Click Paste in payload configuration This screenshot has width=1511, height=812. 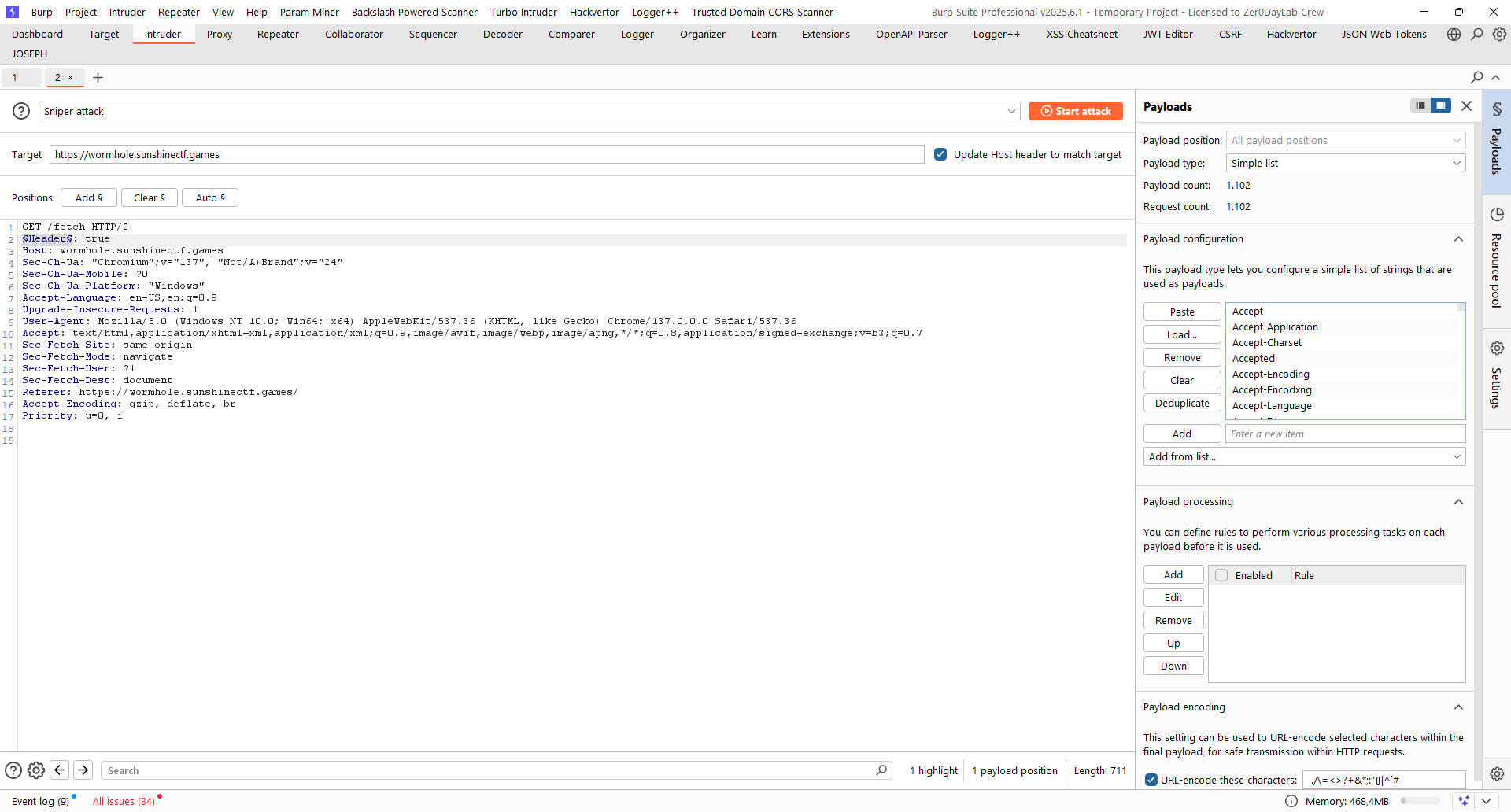coord(1182,312)
